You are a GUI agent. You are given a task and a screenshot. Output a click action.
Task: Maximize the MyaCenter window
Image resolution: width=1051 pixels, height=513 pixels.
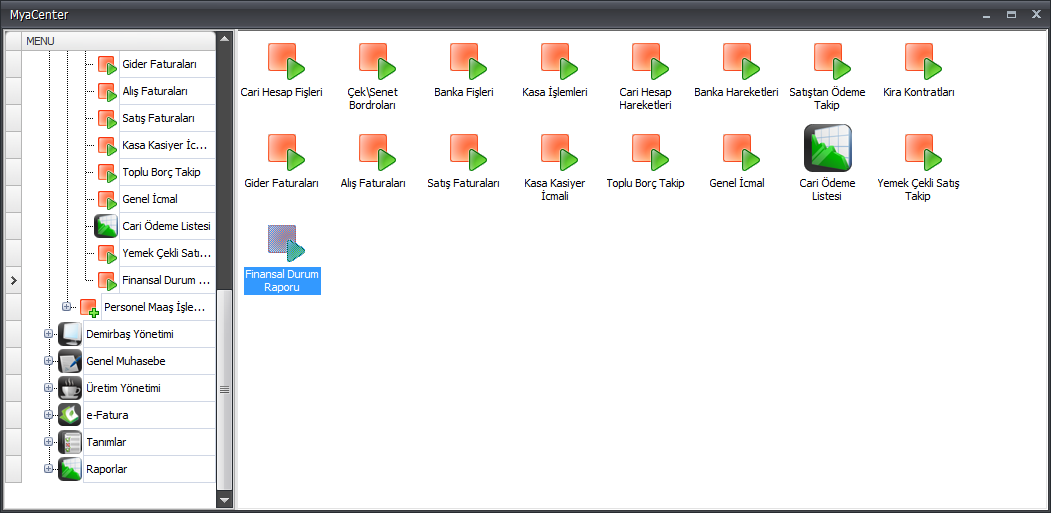[1011, 14]
